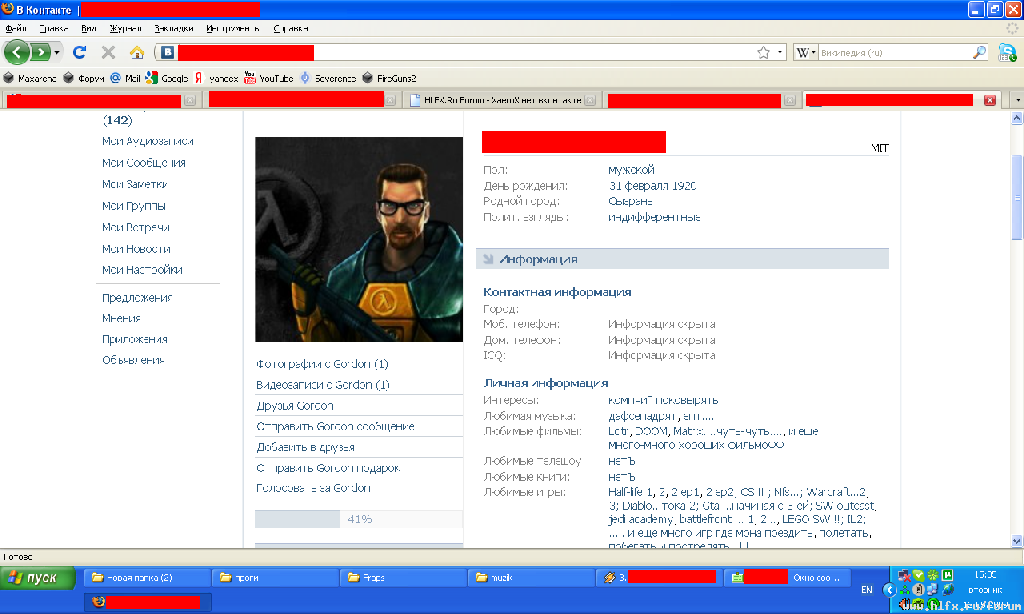This screenshot has height=614, width=1024.
Task: Open the back/forward history dropdown arrow
Action: 57,52
